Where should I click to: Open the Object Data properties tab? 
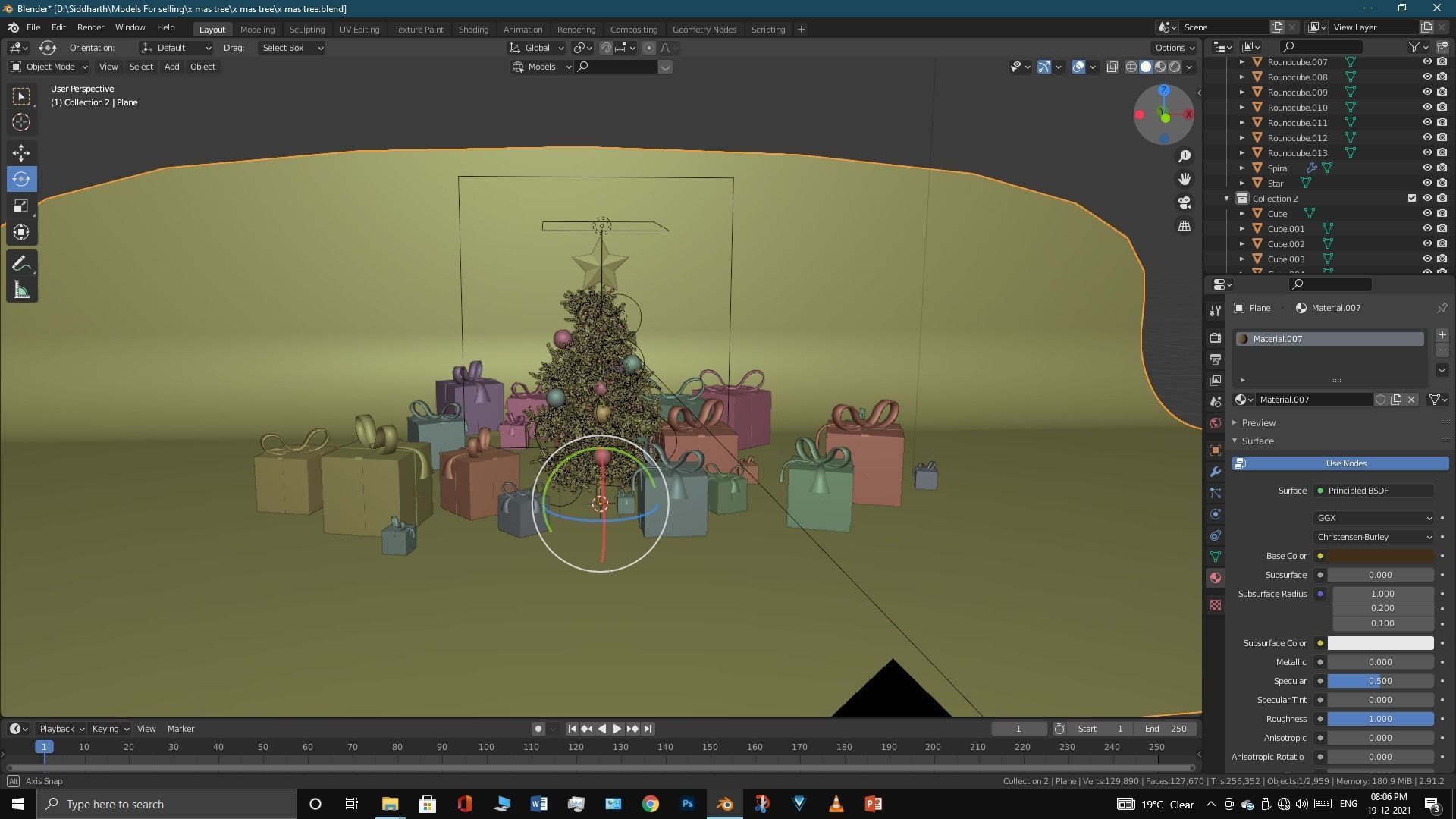coord(1216,557)
